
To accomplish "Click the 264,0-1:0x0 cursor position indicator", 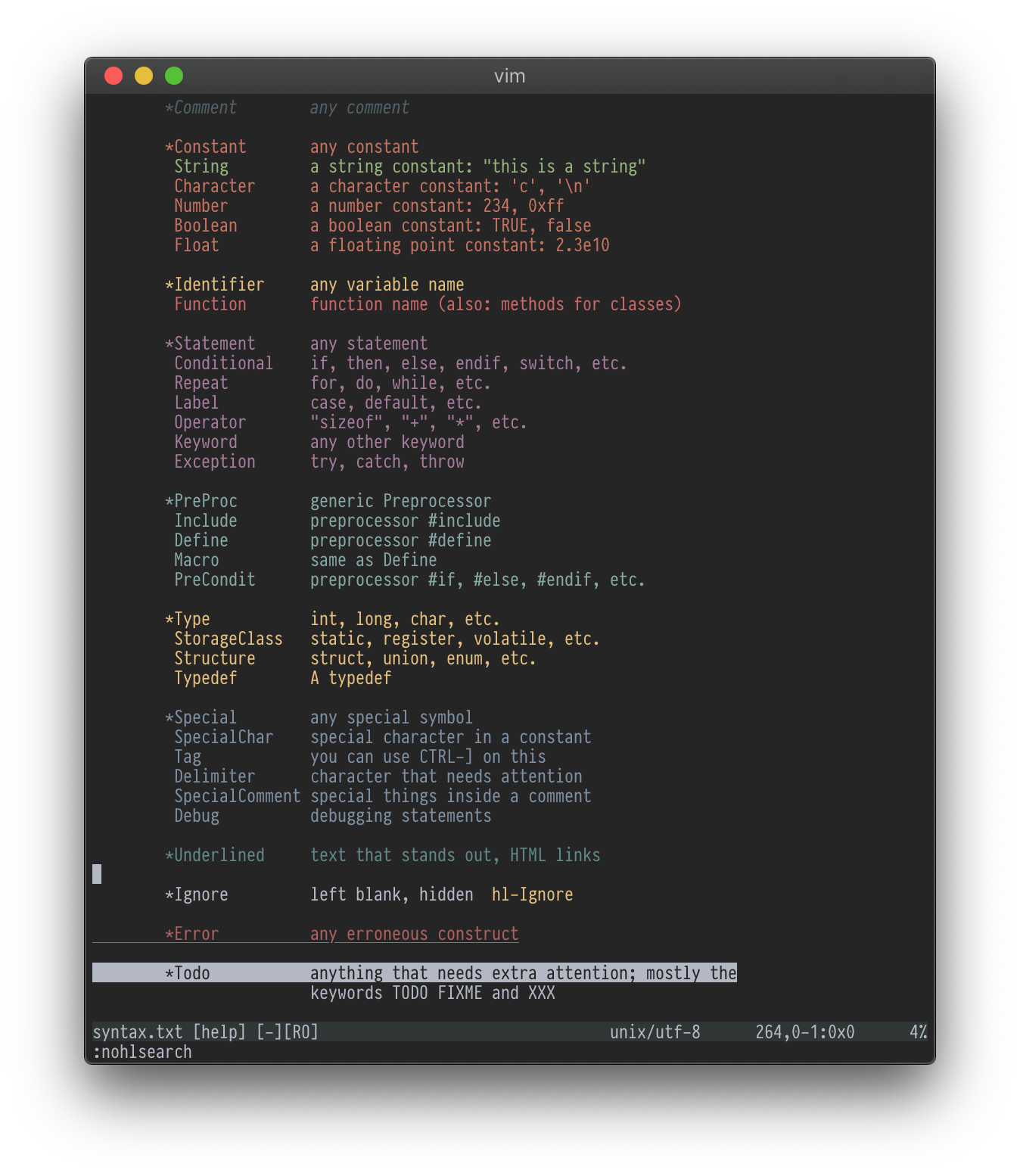I will pos(804,1031).
